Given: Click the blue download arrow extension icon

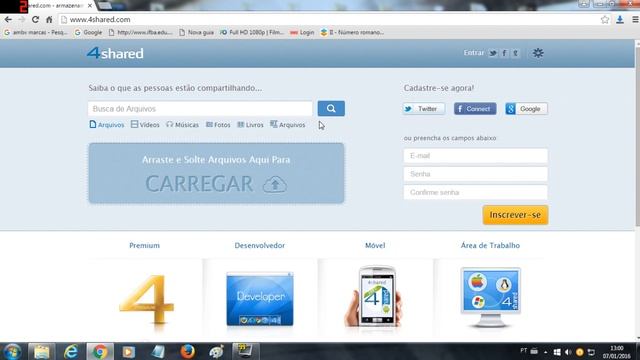Looking at the screenshot, I should [620, 19].
